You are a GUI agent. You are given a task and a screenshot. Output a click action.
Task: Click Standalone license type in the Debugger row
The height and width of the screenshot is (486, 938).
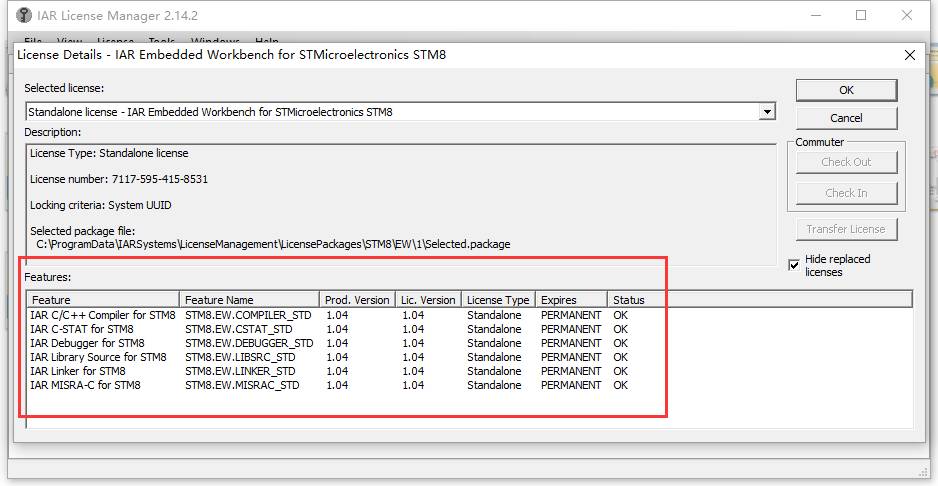pyautogui.click(x=494, y=343)
